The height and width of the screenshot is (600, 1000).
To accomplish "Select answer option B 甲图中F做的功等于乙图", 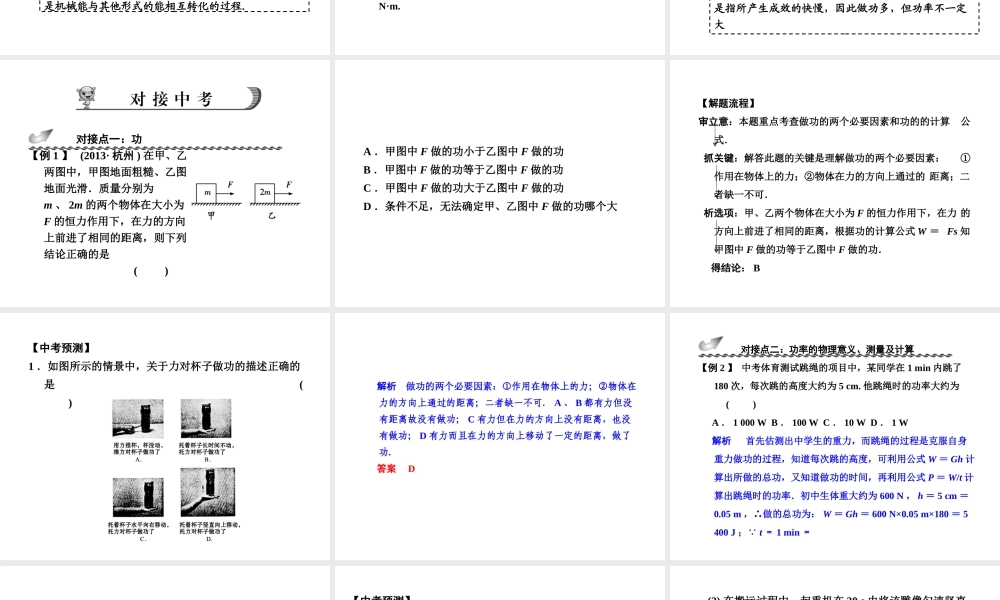I will 464,170.
